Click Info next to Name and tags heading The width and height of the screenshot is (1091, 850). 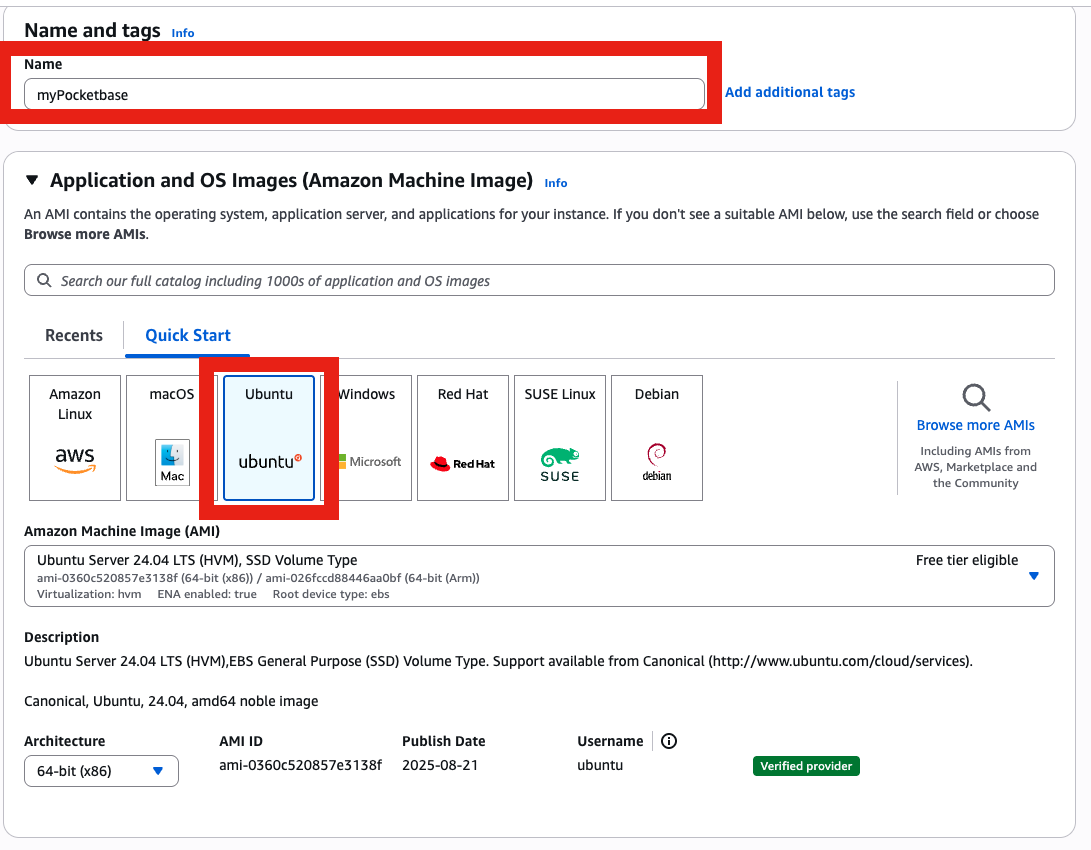pos(183,32)
